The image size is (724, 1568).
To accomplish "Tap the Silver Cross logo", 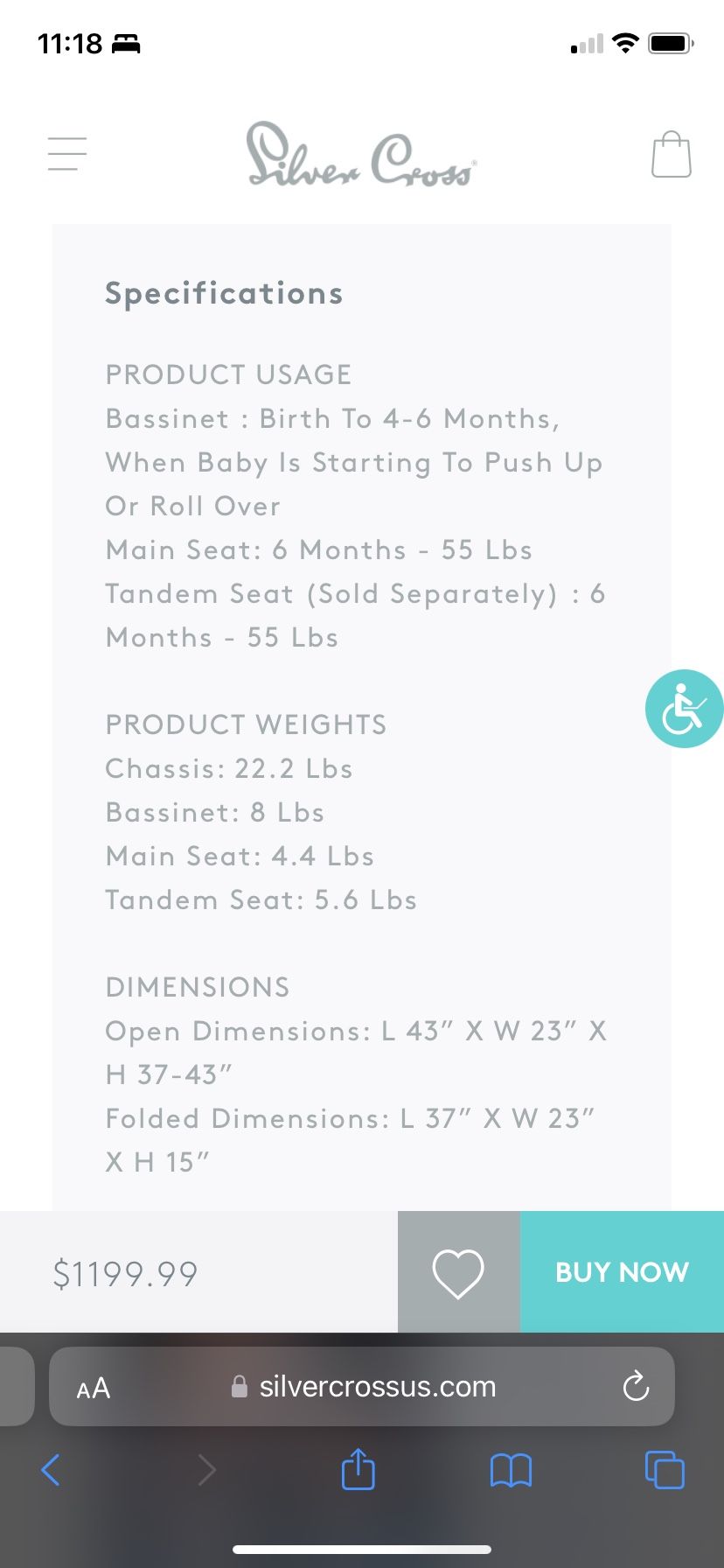I will 361,155.
